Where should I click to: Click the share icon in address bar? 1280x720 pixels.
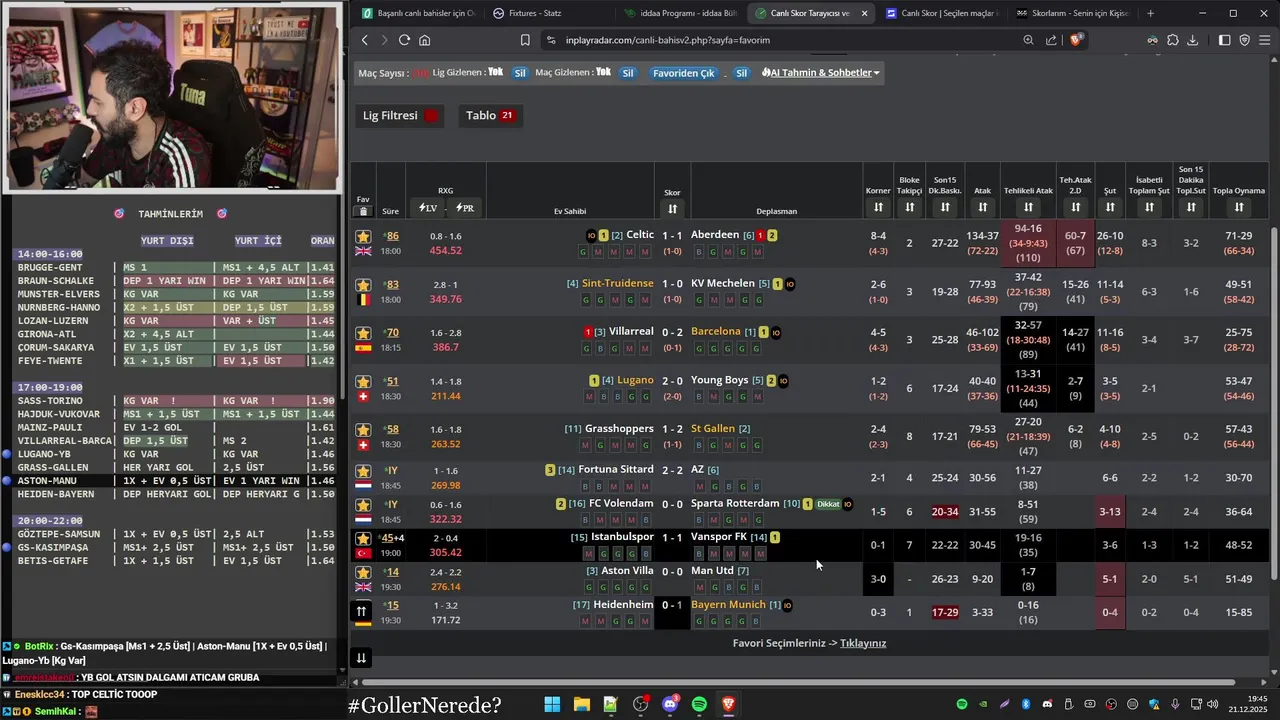1051,40
